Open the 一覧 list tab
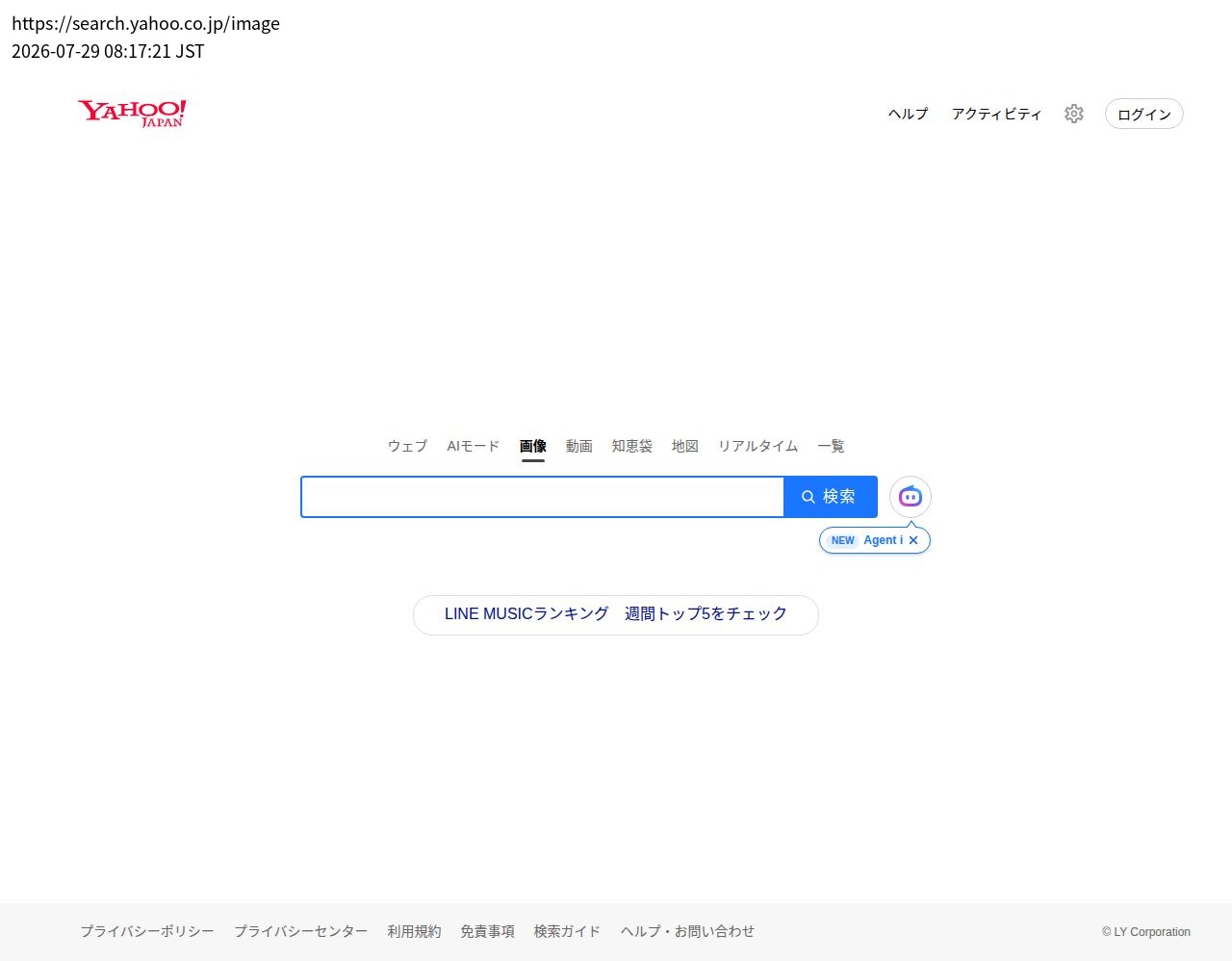 831,446
